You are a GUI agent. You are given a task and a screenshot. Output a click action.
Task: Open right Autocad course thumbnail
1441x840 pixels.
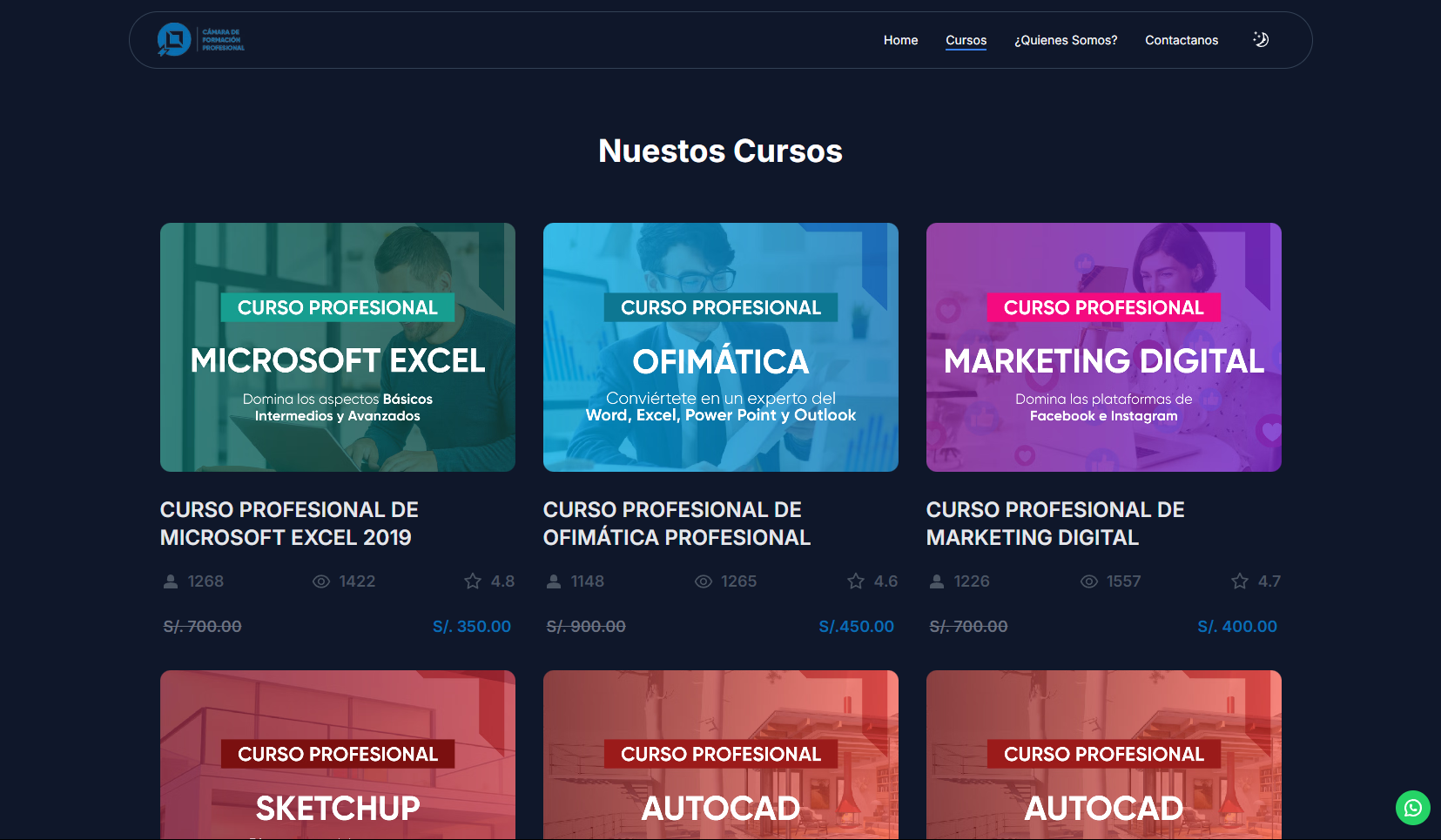pyautogui.click(x=1104, y=755)
